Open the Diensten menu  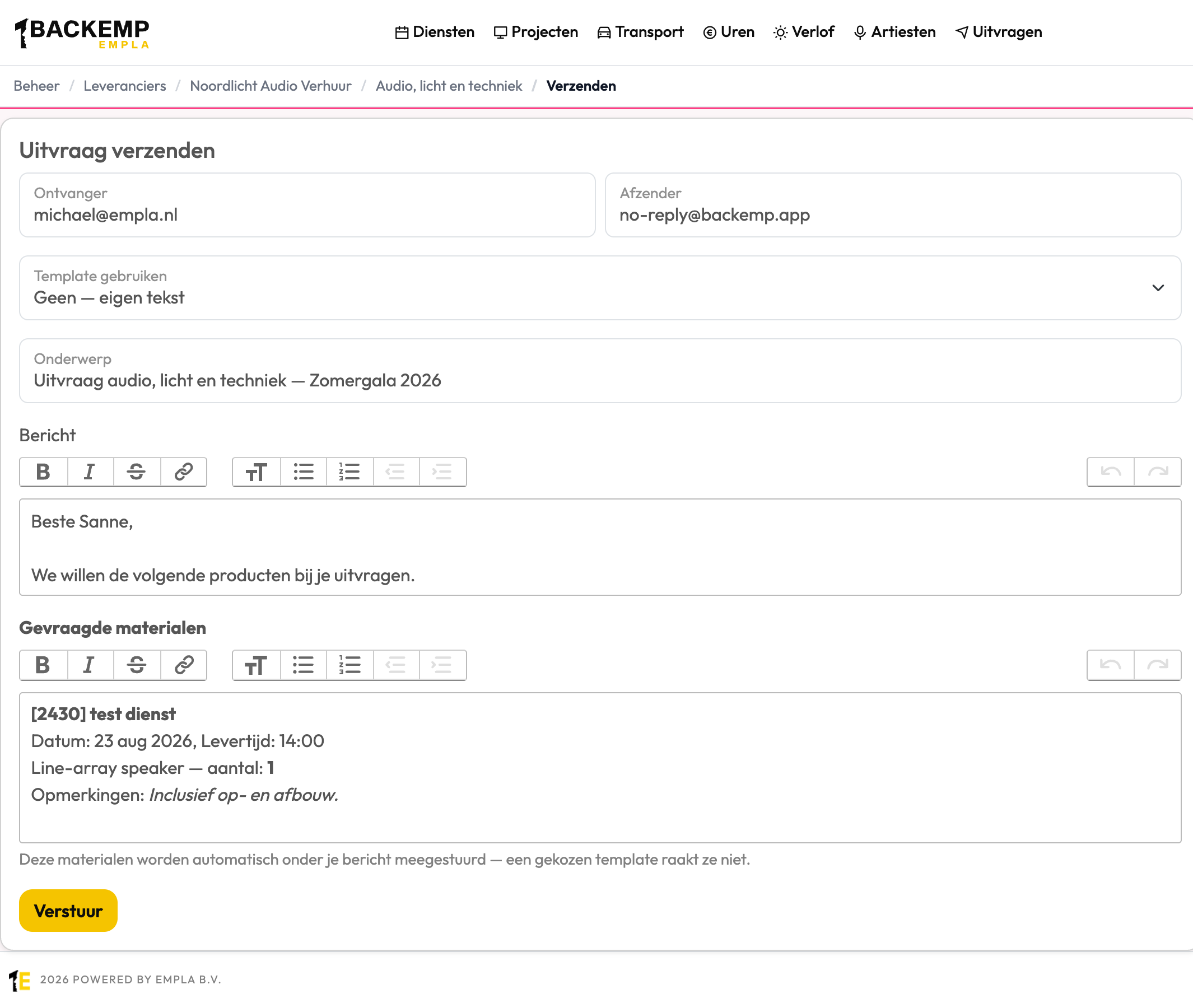[435, 32]
